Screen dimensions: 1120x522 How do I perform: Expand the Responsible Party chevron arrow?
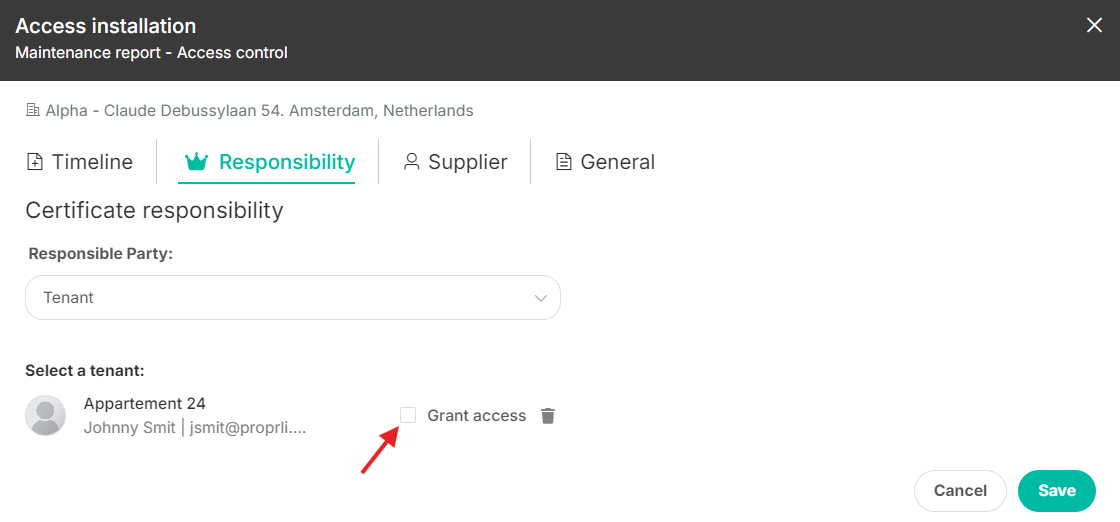(541, 298)
